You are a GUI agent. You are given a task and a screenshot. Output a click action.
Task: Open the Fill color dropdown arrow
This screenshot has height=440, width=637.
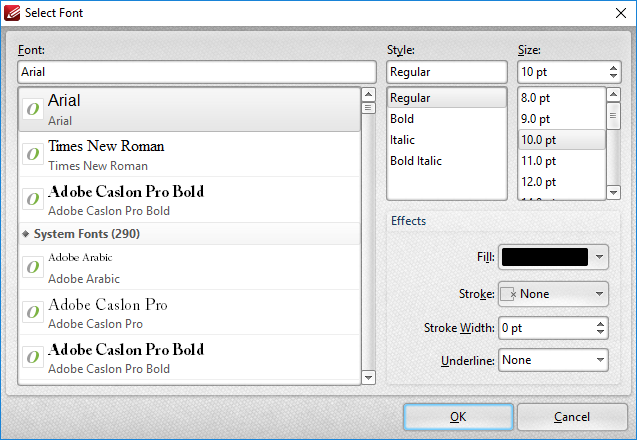pyautogui.click(x=599, y=257)
